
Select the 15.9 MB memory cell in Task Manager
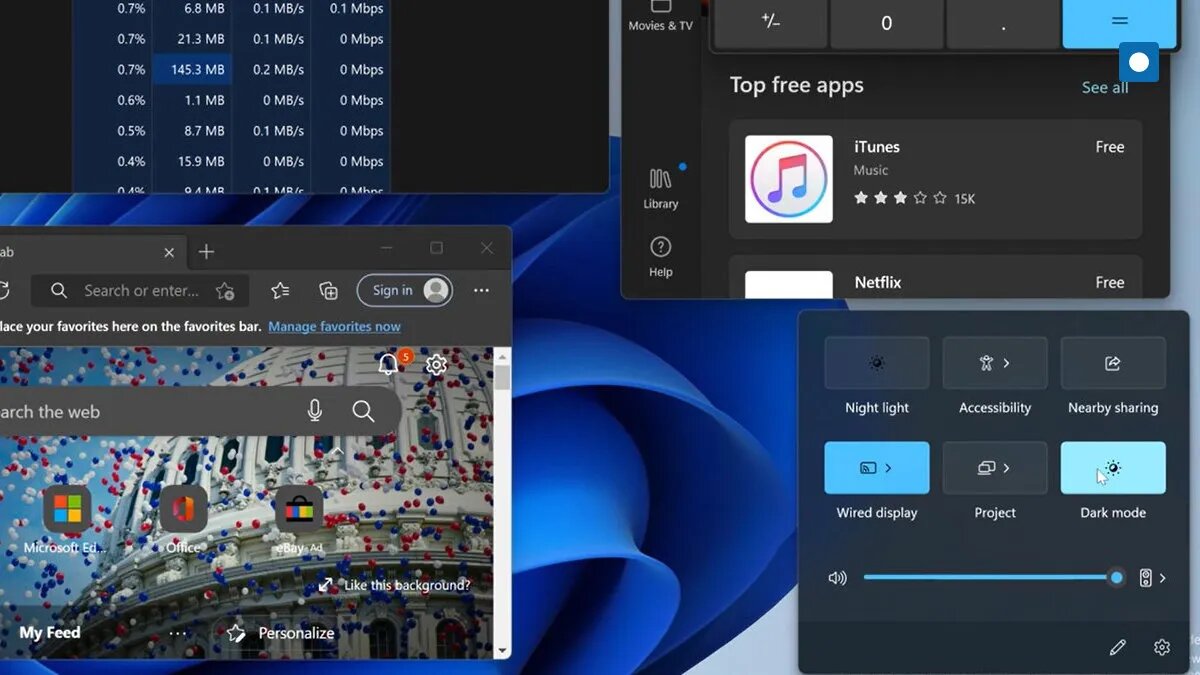click(192, 161)
